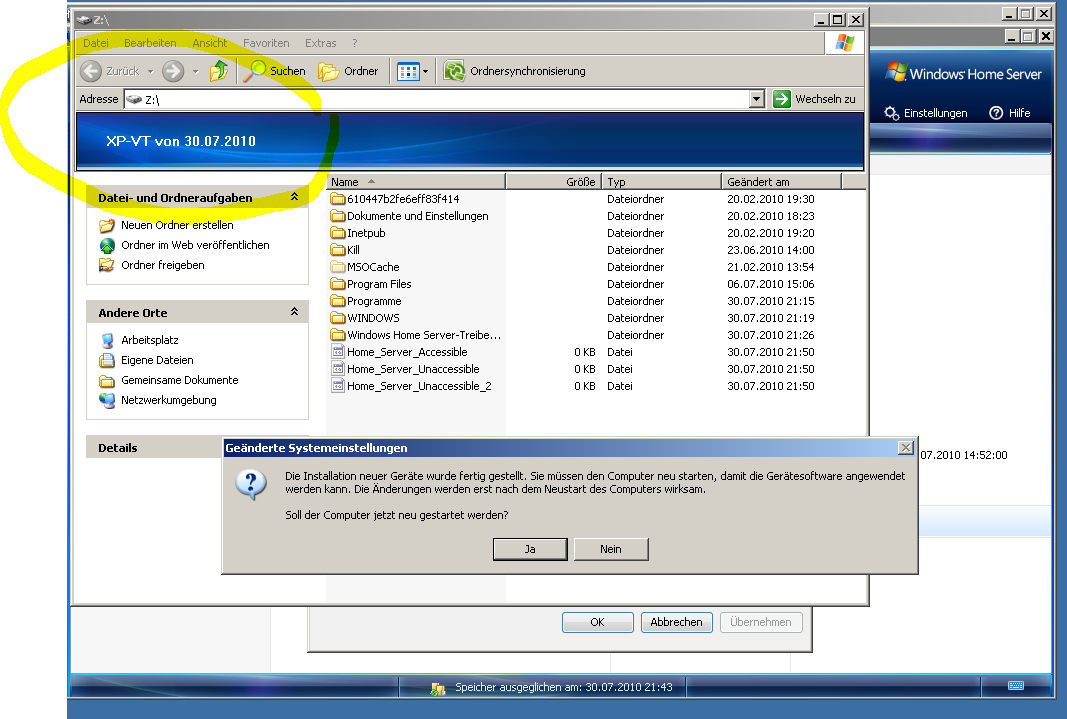Sort by Größe column header
Viewport: 1067px width, 719px height.
[553, 182]
